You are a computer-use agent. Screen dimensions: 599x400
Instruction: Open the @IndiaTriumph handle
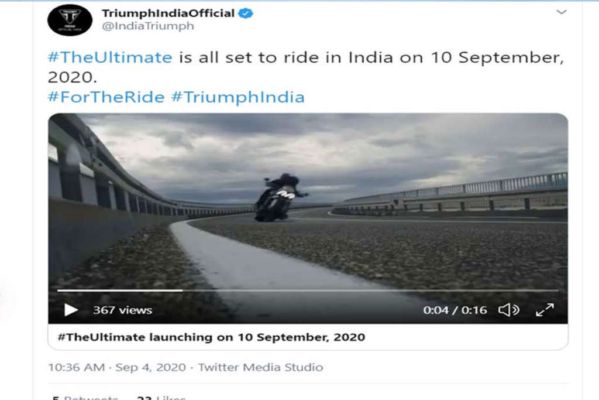point(148,26)
